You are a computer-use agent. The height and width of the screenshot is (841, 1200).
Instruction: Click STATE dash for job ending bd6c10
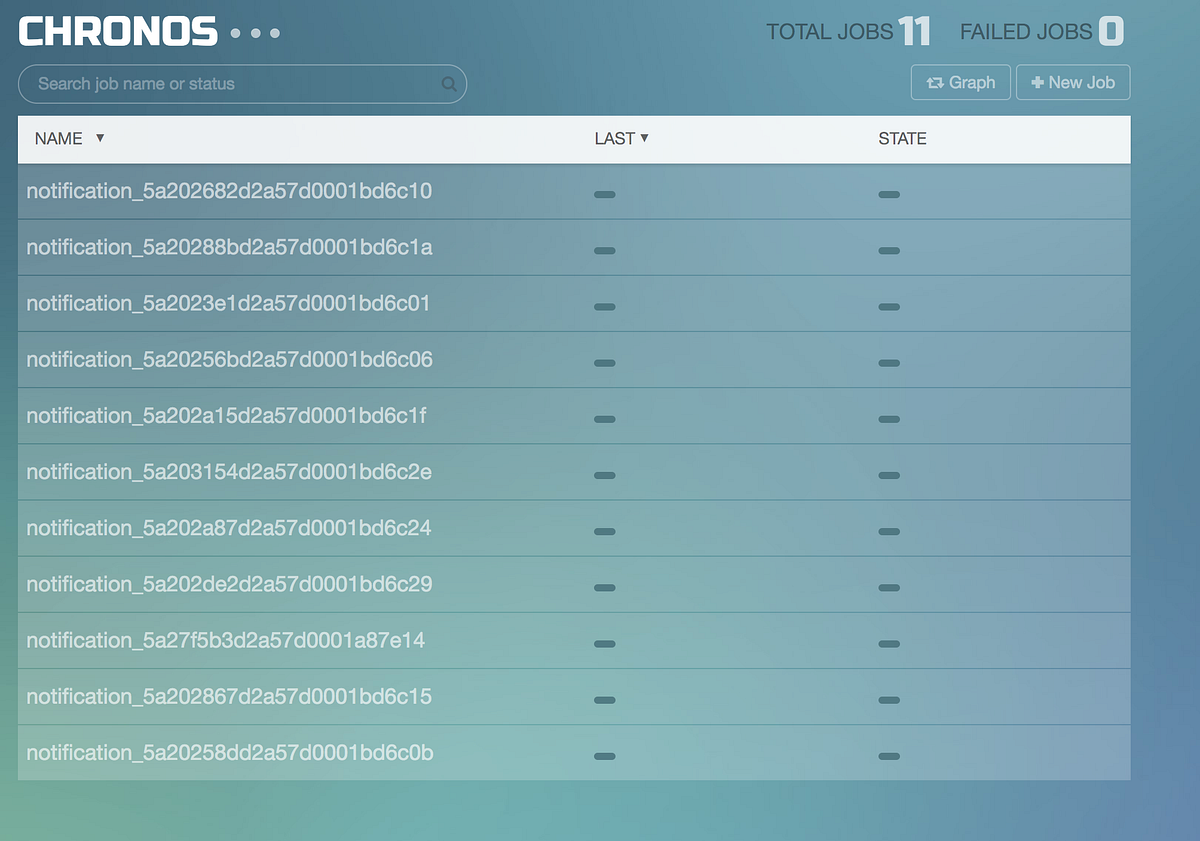click(x=889, y=194)
